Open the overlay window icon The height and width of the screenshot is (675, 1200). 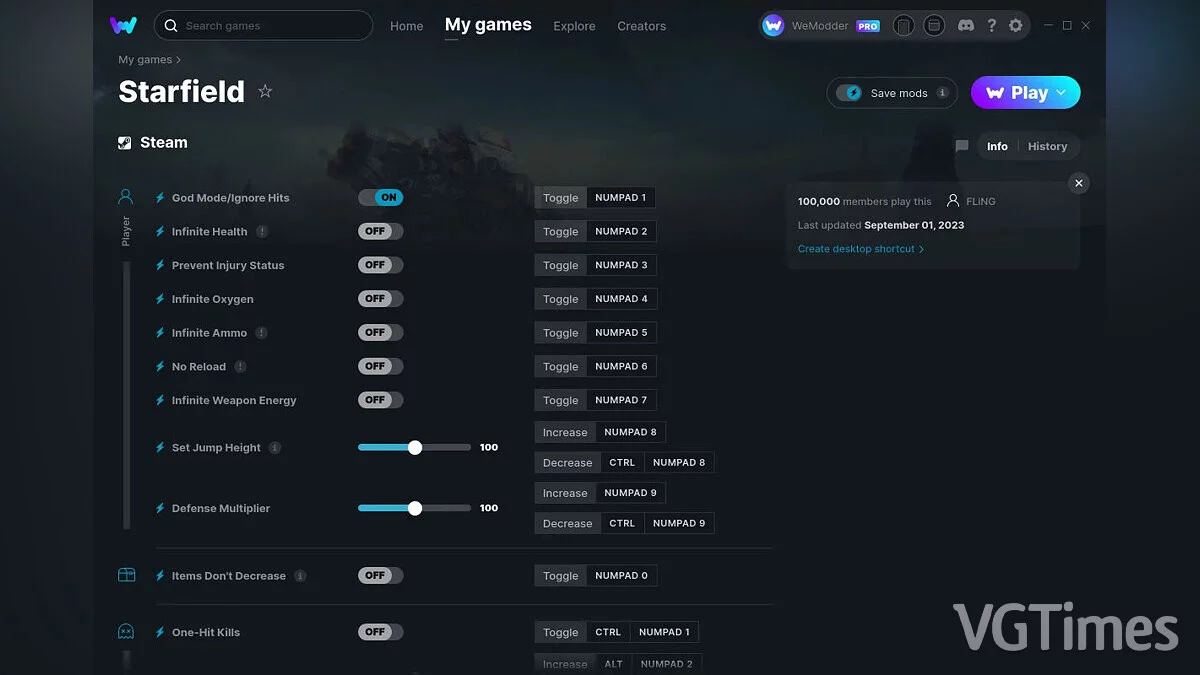click(x=933, y=26)
